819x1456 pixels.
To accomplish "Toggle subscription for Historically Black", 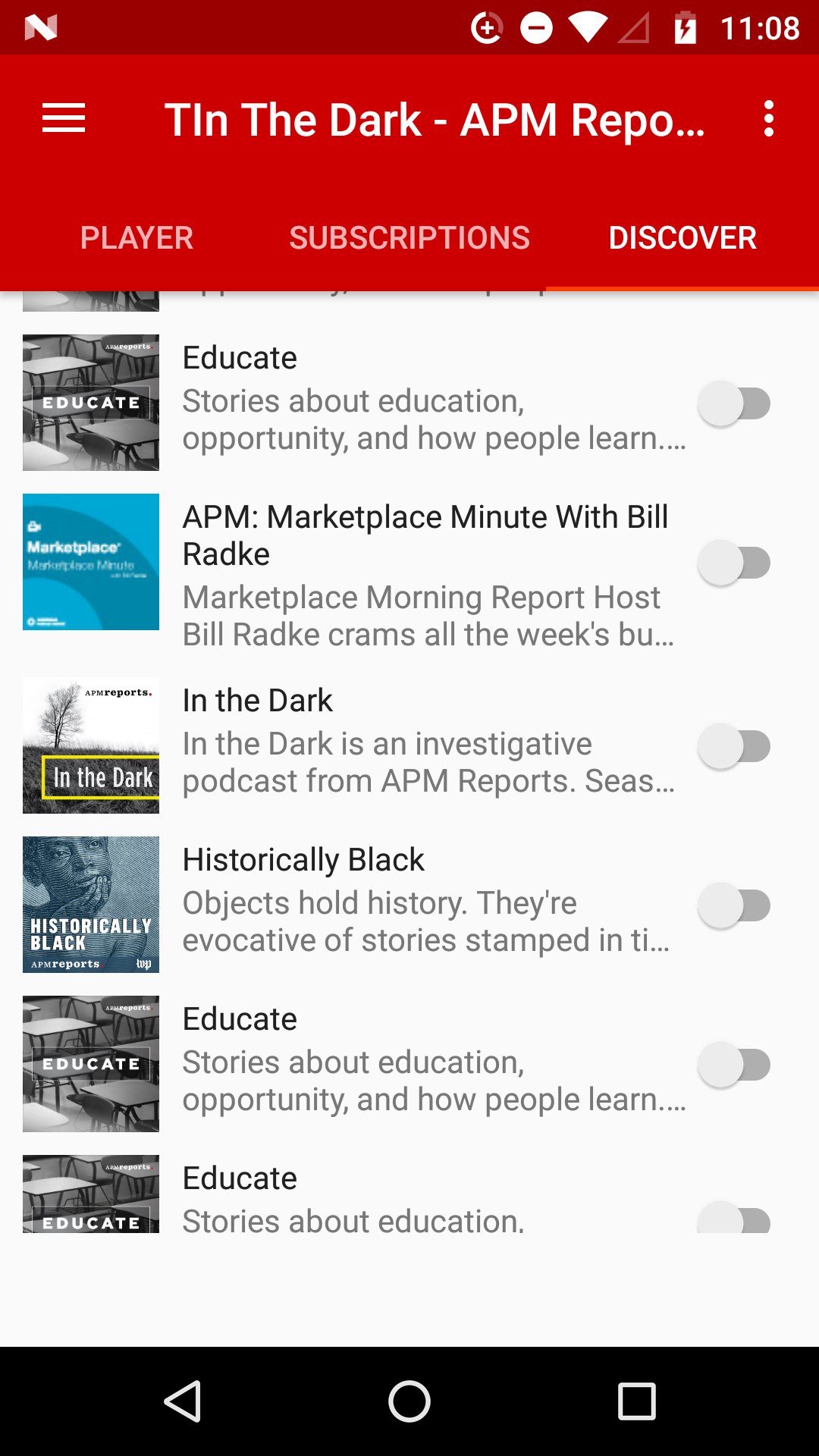I will (734, 905).
